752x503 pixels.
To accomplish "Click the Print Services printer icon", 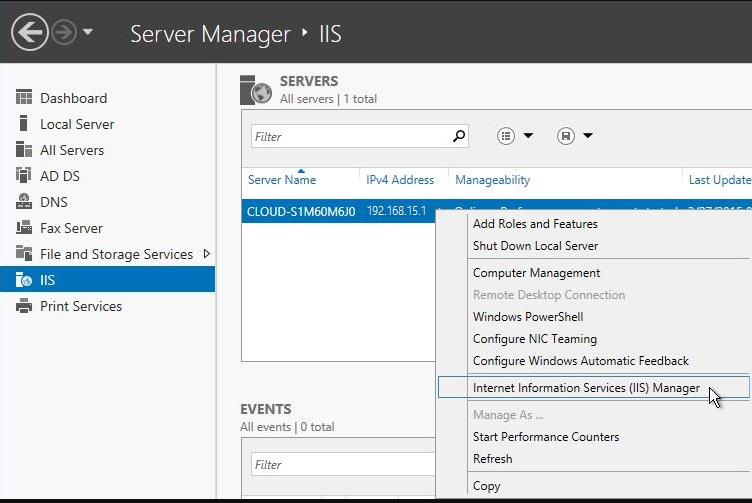I will pos(24,305).
